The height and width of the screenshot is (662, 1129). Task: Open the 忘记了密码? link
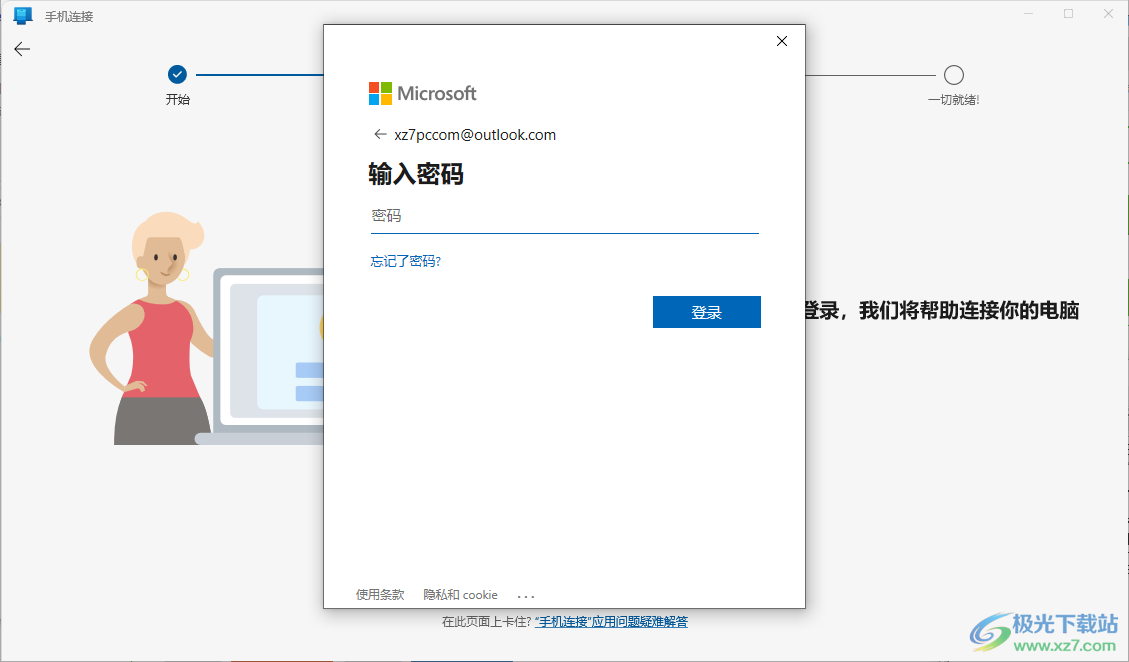[405, 261]
